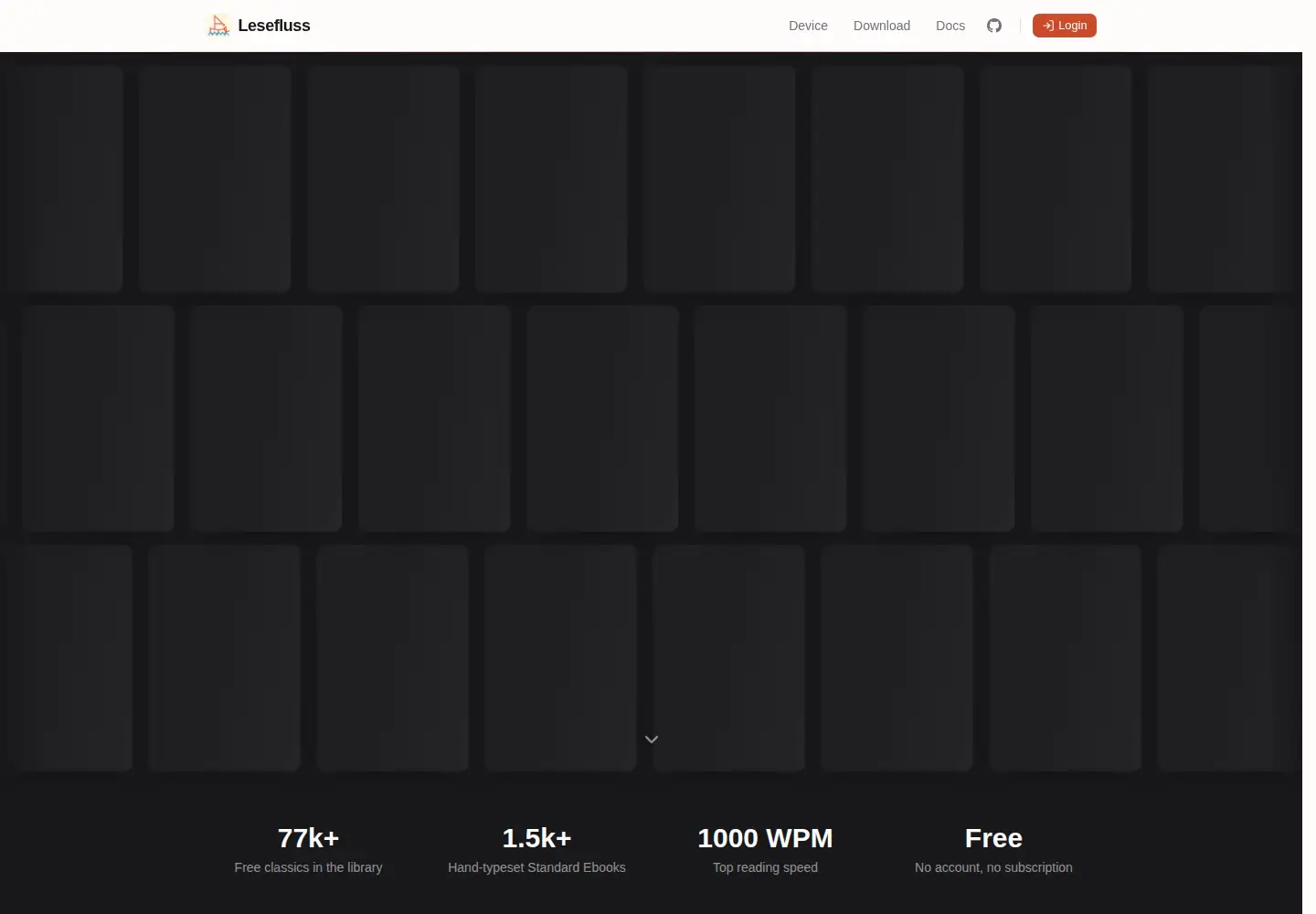Select the "1000 WPM" statistic
Screen dimensions: 1316x914
pos(765,838)
